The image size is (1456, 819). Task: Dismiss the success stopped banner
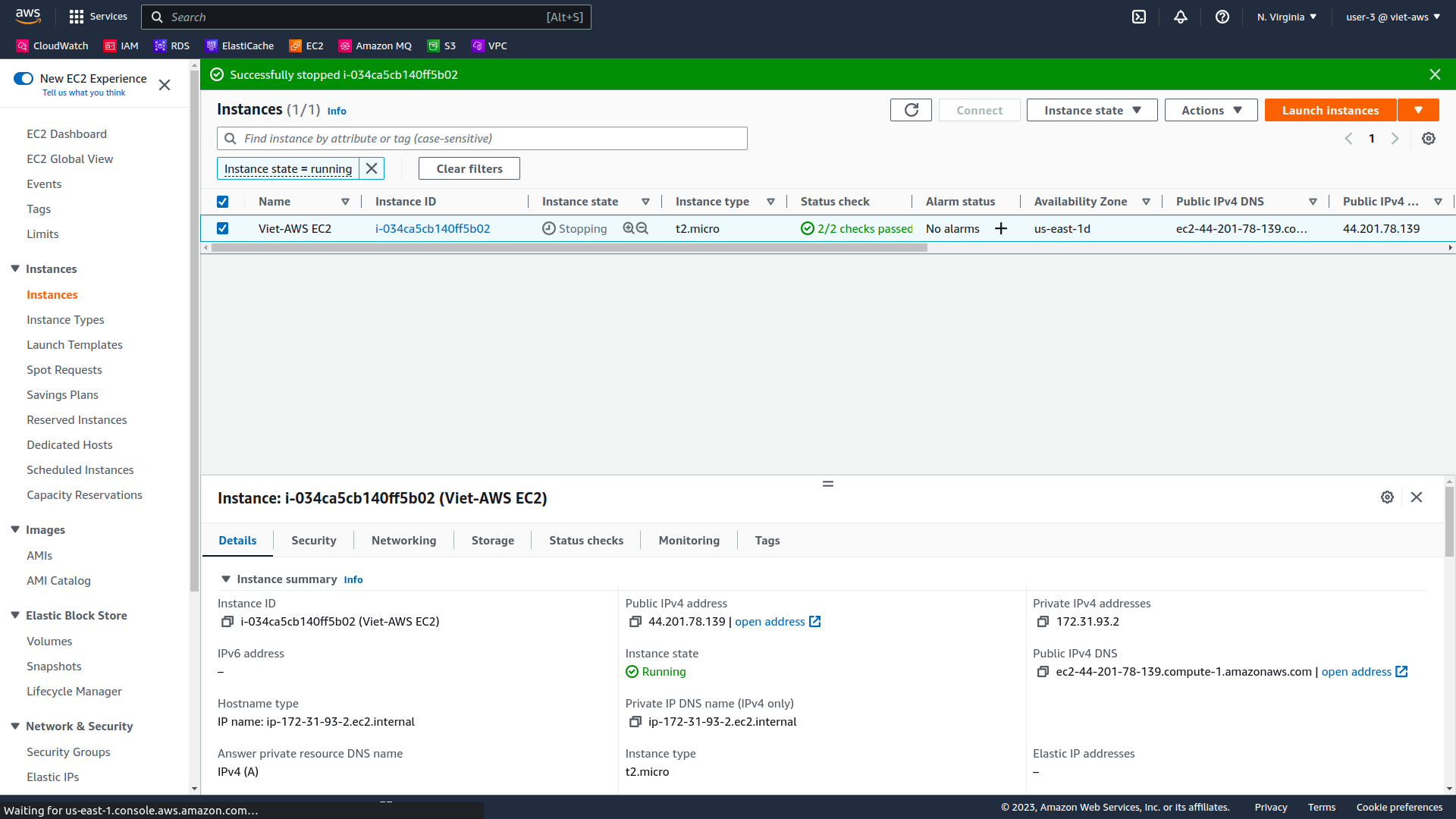click(x=1435, y=74)
